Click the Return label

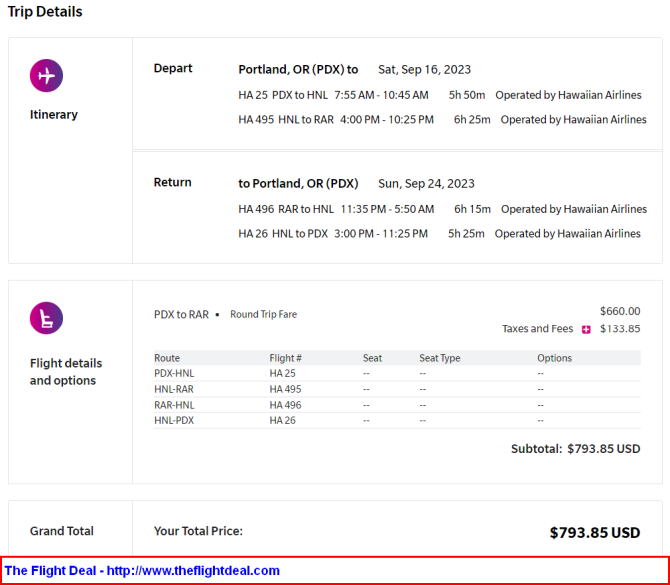click(x=173, y=182)
